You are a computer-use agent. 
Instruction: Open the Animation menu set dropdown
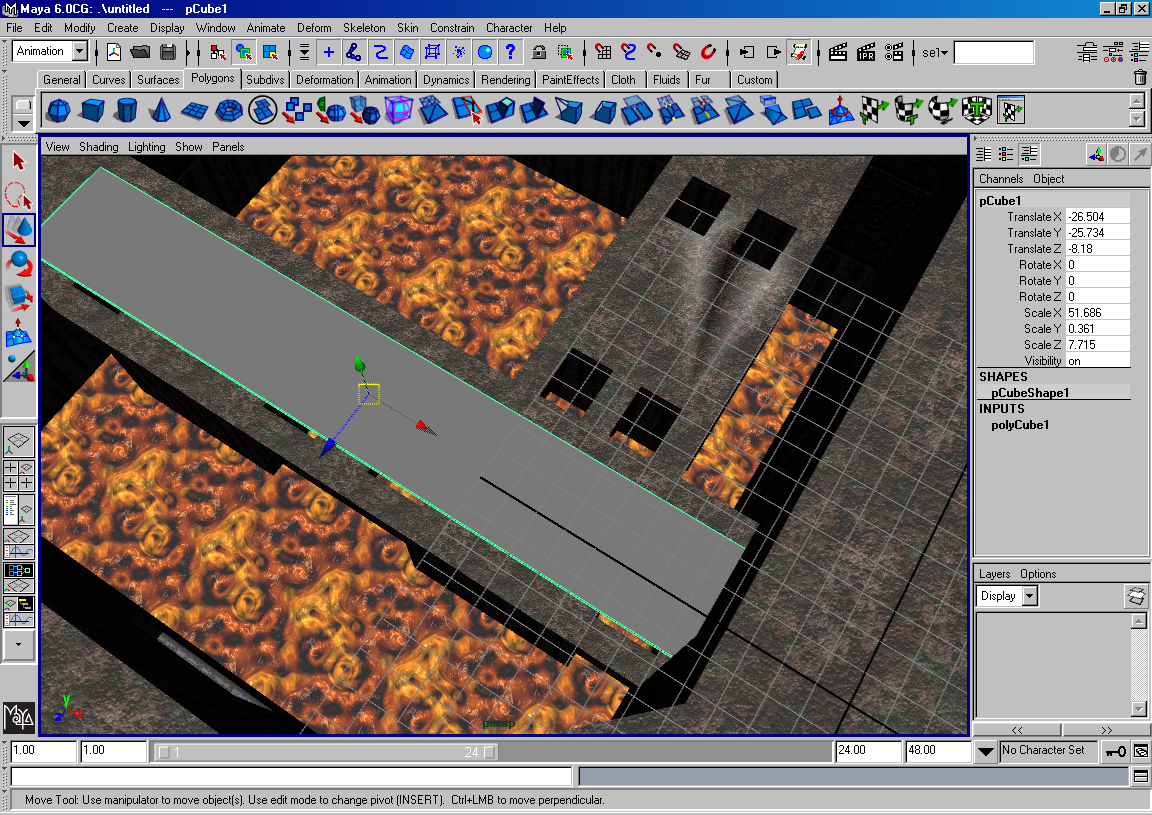(80, 52)
